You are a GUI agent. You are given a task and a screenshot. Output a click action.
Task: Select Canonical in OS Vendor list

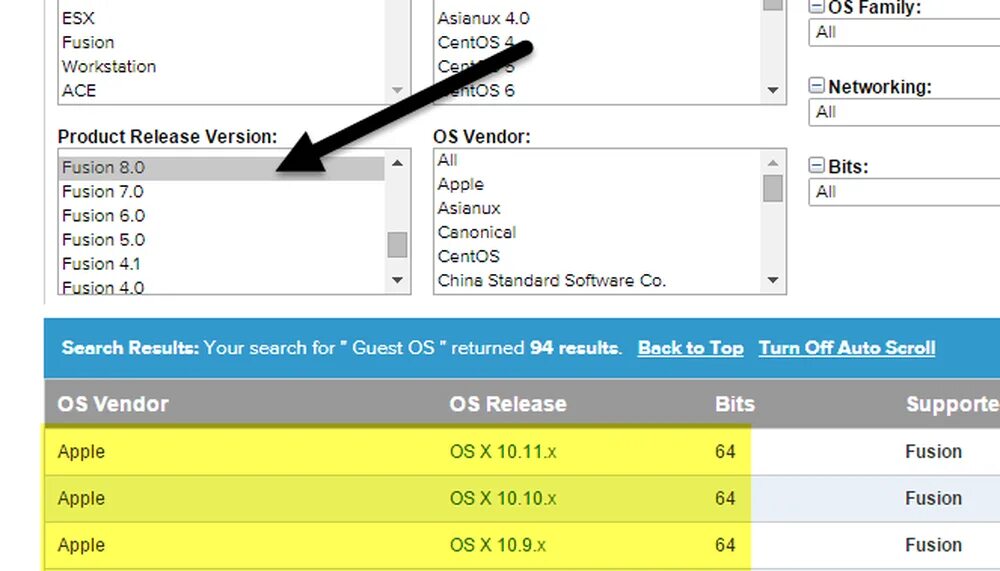(x=476, y=232)
